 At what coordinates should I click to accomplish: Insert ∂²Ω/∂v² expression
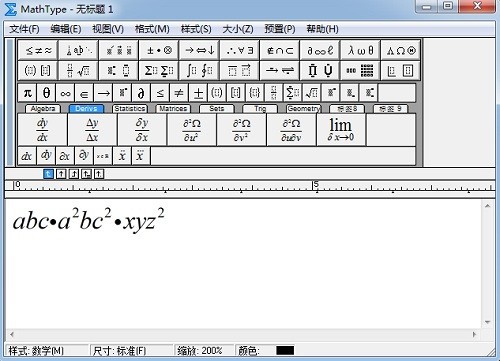click(241, 130)
